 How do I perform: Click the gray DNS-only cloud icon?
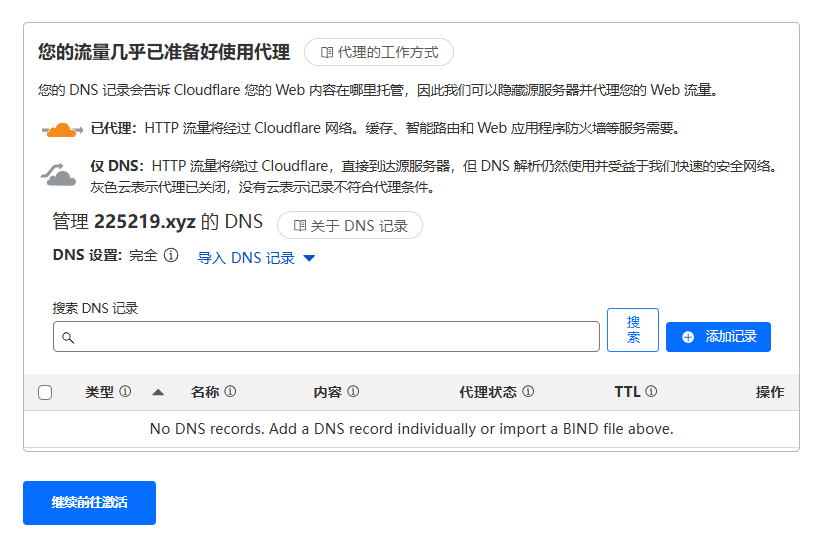click(x=58, y=175)
